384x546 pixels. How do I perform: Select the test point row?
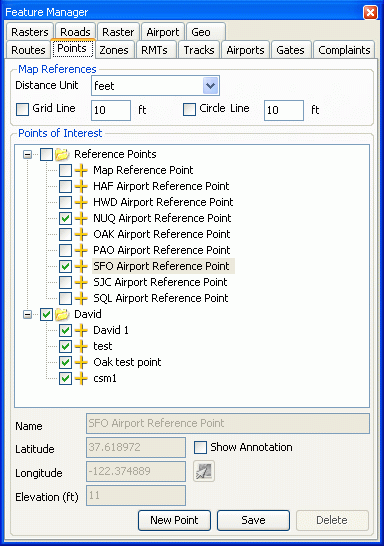click(102, 346)
